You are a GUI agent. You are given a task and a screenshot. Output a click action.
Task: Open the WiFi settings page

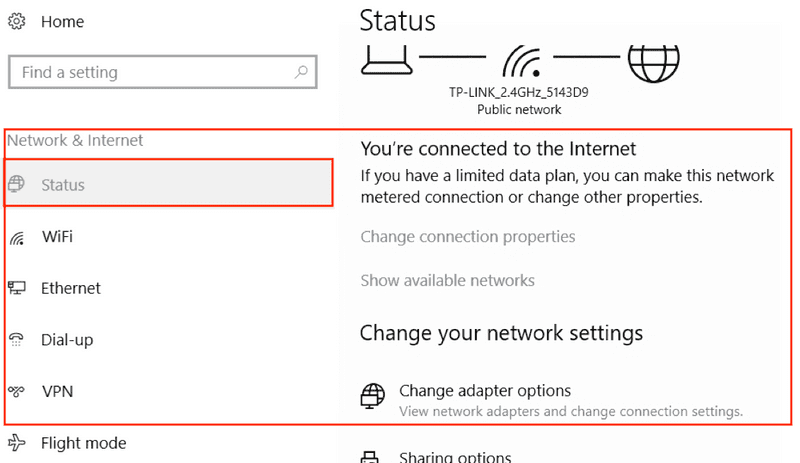point(168,237)
